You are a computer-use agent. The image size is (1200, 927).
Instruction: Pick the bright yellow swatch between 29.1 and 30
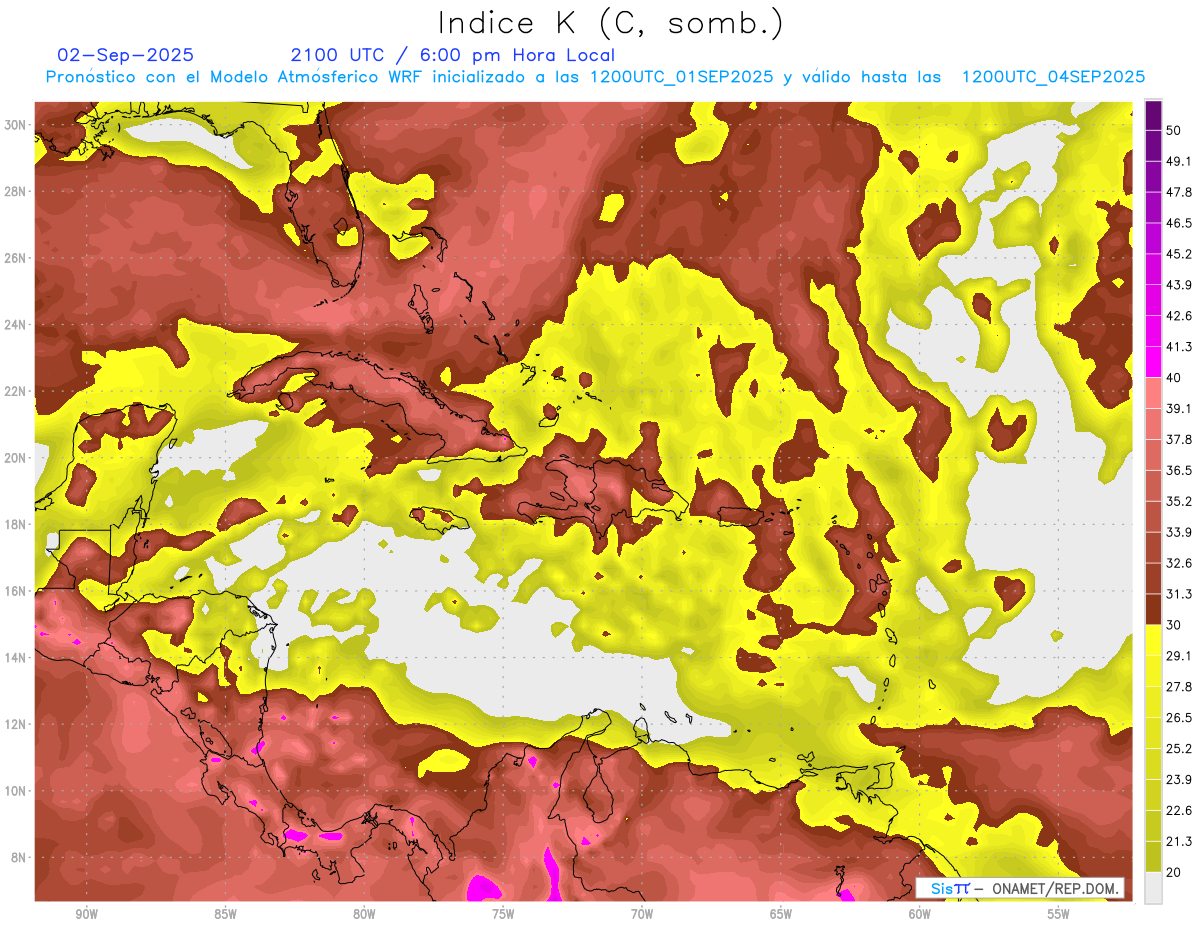click(x=1153, y=641)
